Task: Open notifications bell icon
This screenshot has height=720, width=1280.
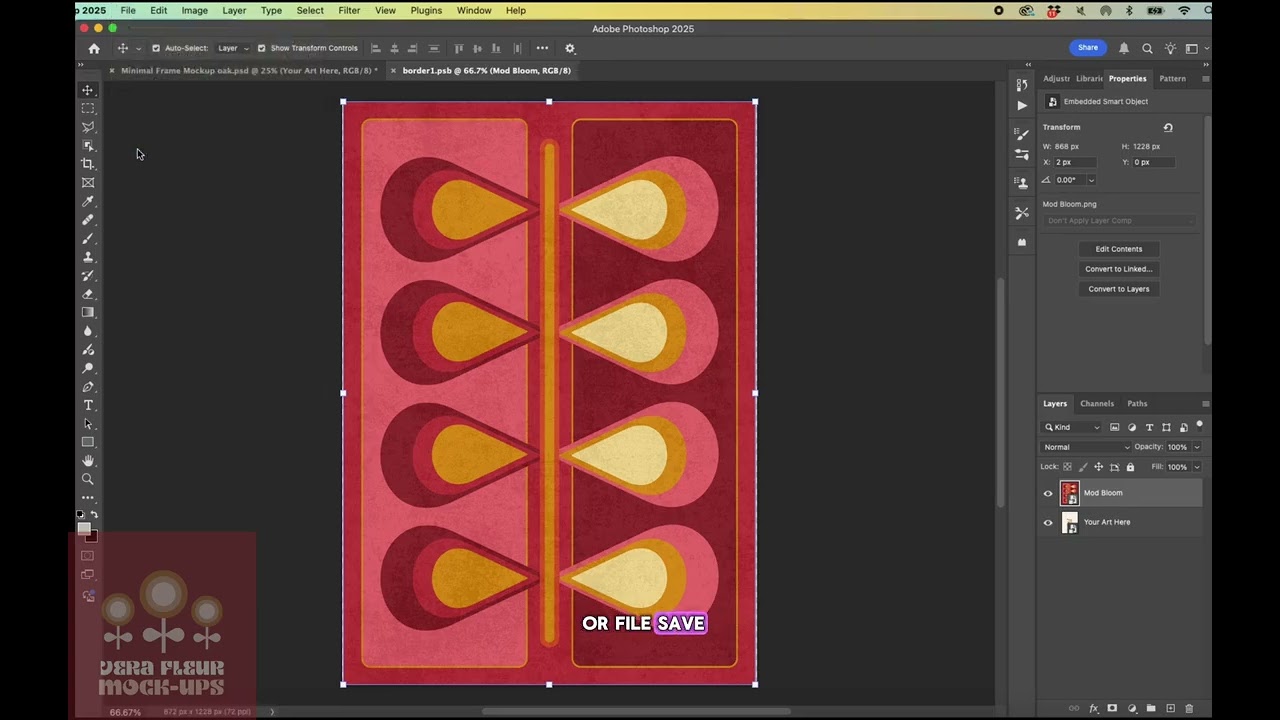Action: (1124, 48)
